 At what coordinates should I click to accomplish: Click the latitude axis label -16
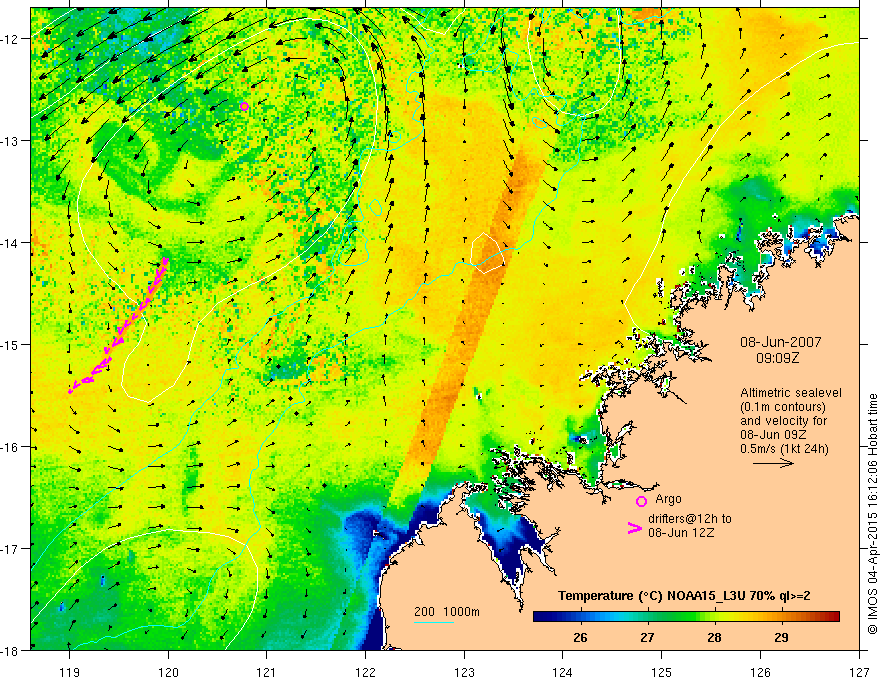point(11,447)
